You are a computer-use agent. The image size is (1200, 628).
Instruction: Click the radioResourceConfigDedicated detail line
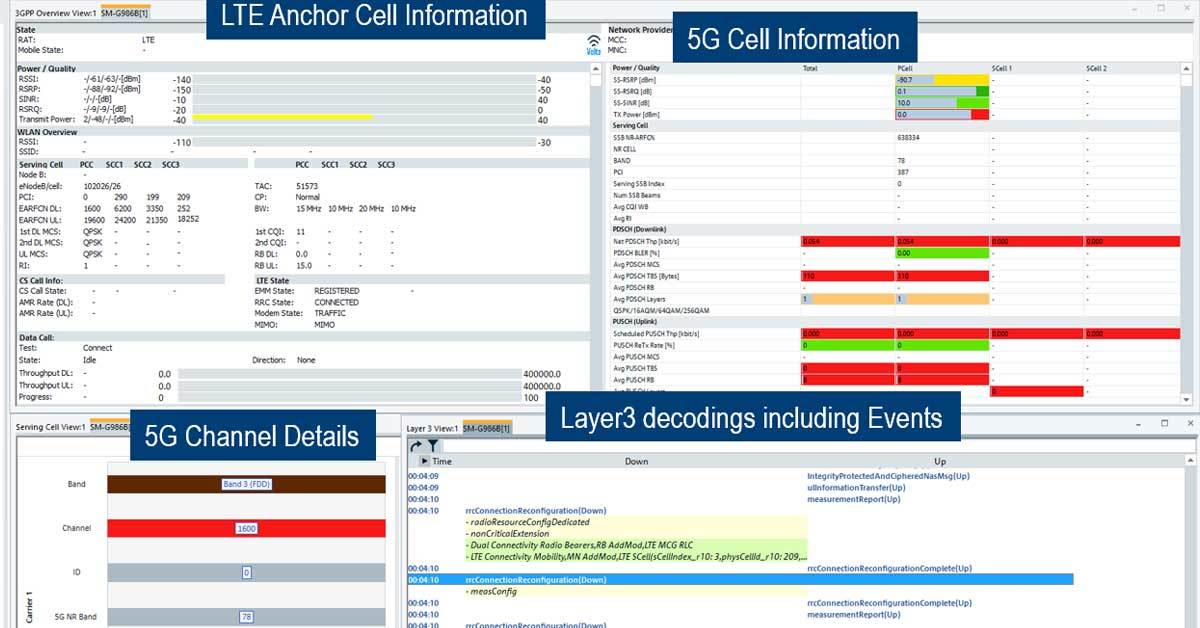click(x=529, y=522)
